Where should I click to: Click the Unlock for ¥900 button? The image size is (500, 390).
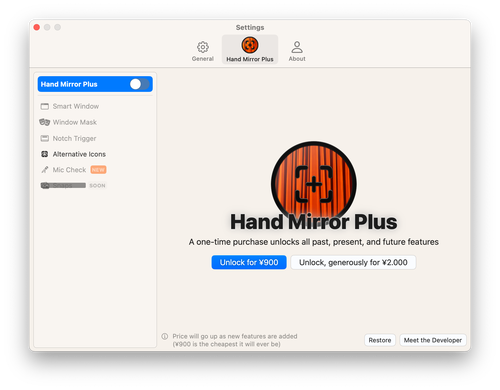coord(249,262)
